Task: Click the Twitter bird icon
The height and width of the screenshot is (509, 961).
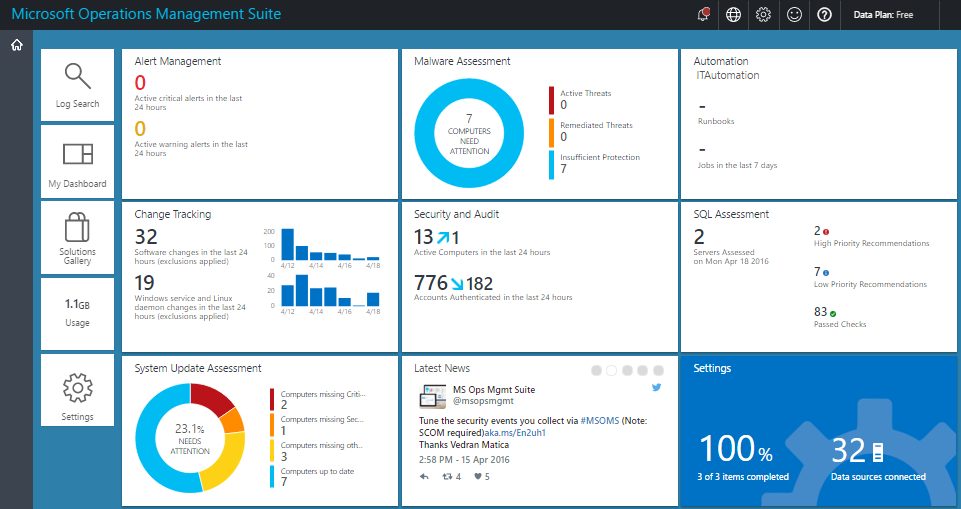Action: (657, 387)
